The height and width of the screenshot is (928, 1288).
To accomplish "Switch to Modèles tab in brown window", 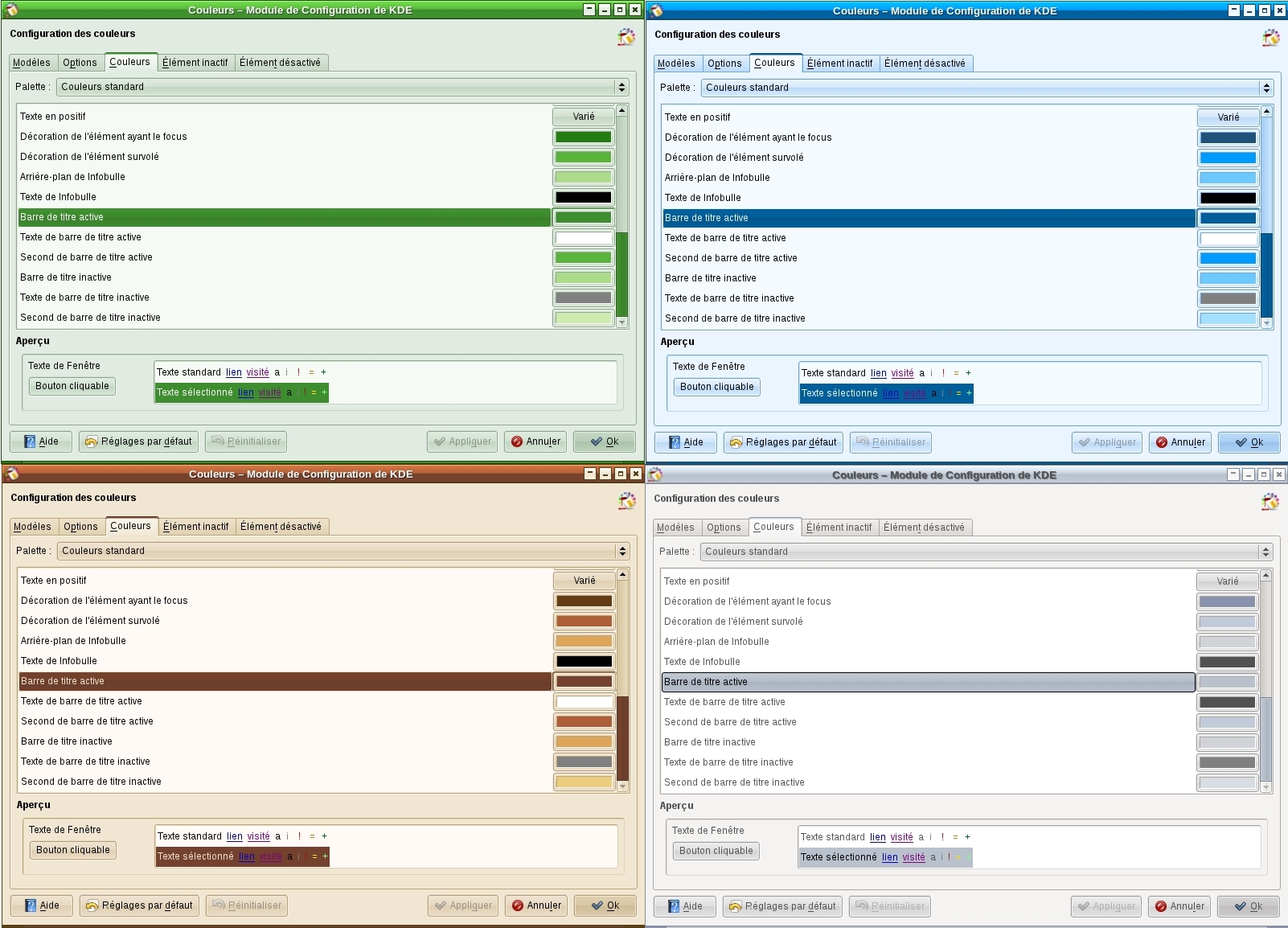I will click(x=32, y=527).
